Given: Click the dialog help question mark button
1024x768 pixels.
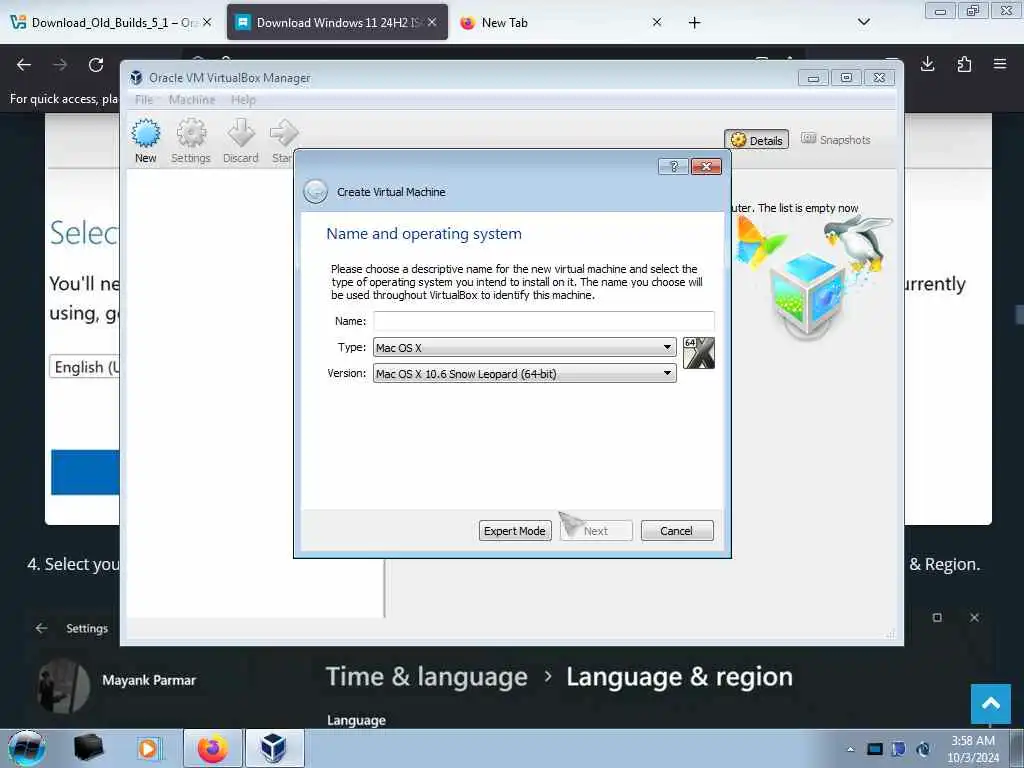Looking at the screenshot, I should 673,167.
